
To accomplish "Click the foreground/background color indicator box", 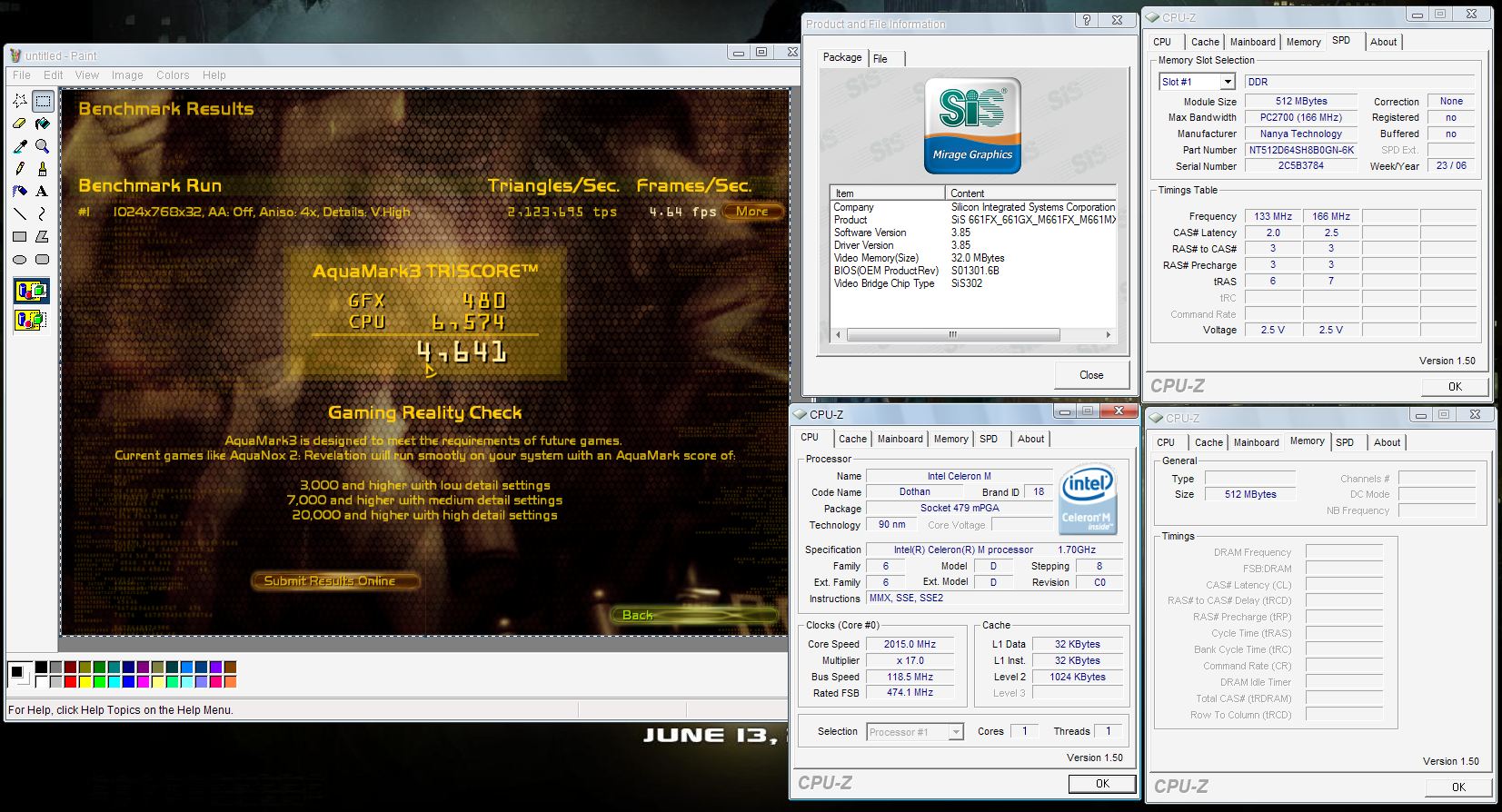I will click(x=19, y=674).
